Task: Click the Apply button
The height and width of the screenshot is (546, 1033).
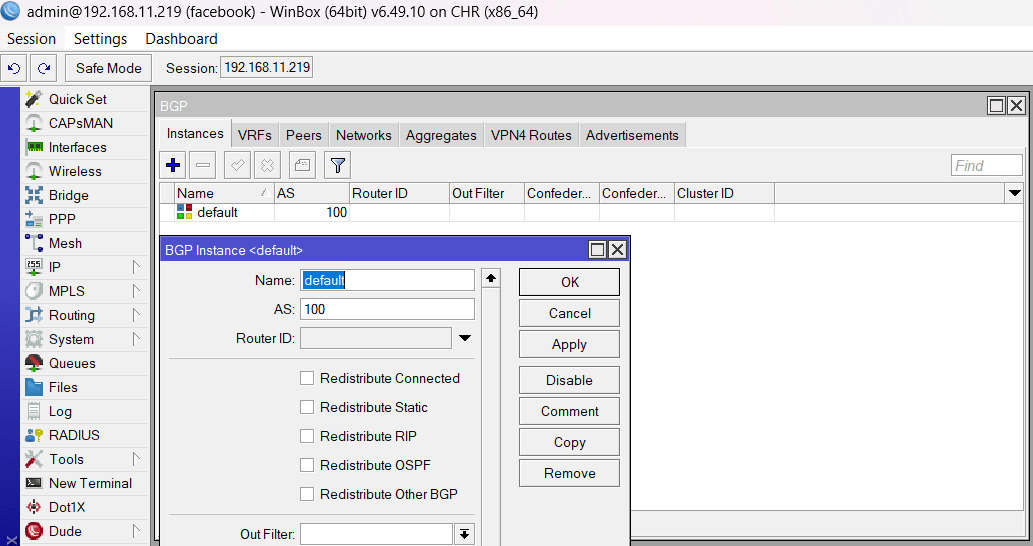Action: point(569,344)
